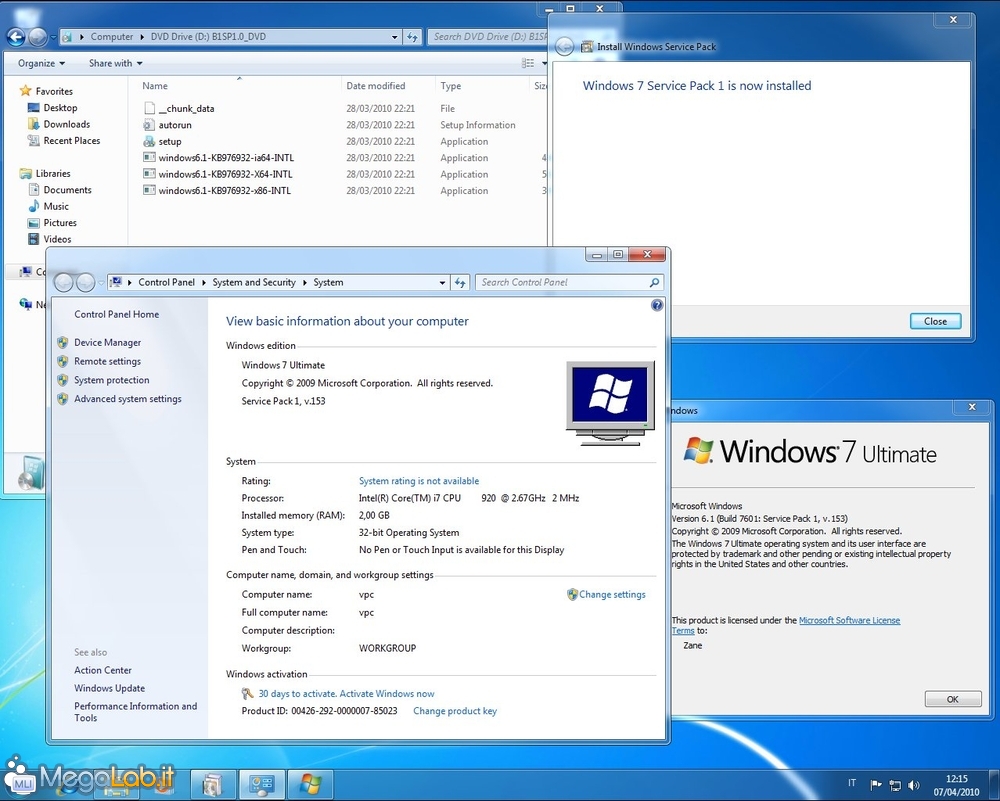This screenshot has width=1000, height=801.
Task: Open the Organize menu
Action: pyautogui.click(x=41, y=63)
